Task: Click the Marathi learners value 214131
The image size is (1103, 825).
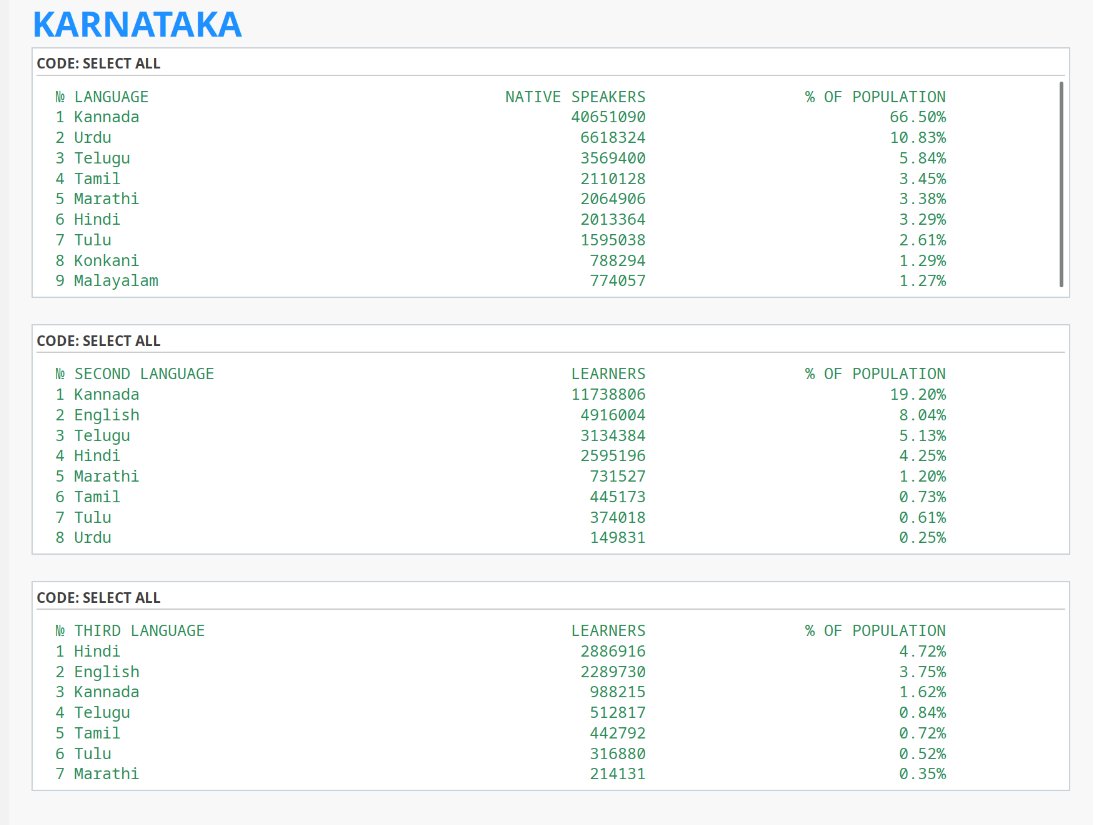Action: 617,774
